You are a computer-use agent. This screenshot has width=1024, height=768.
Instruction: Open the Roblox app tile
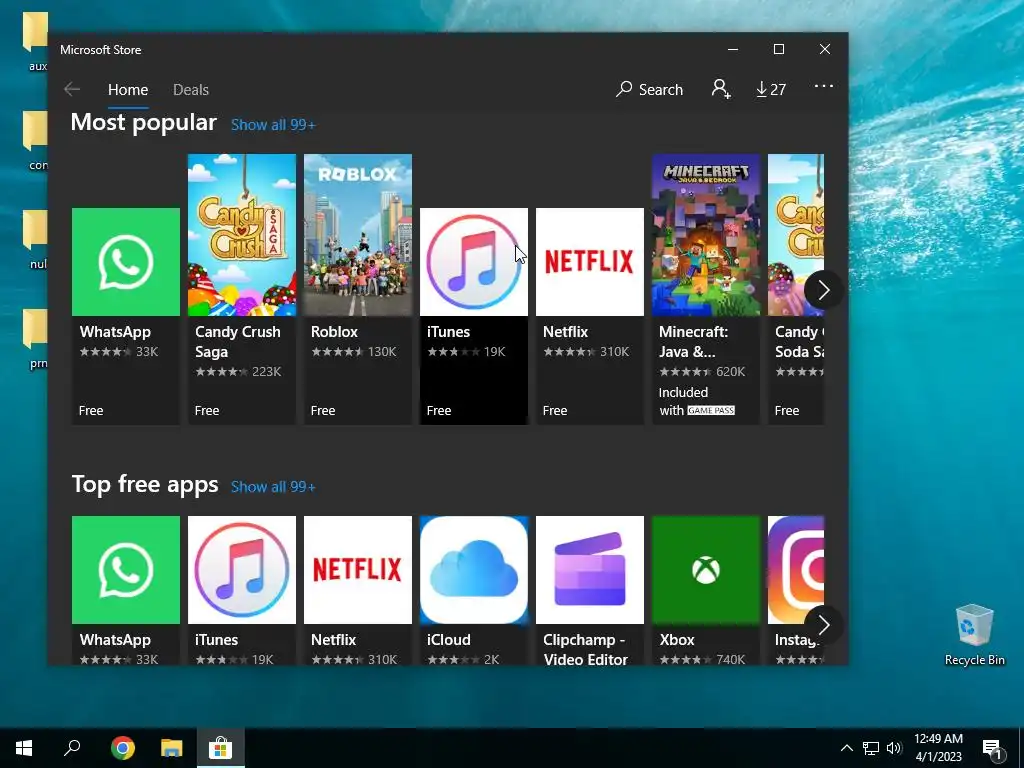358,289
